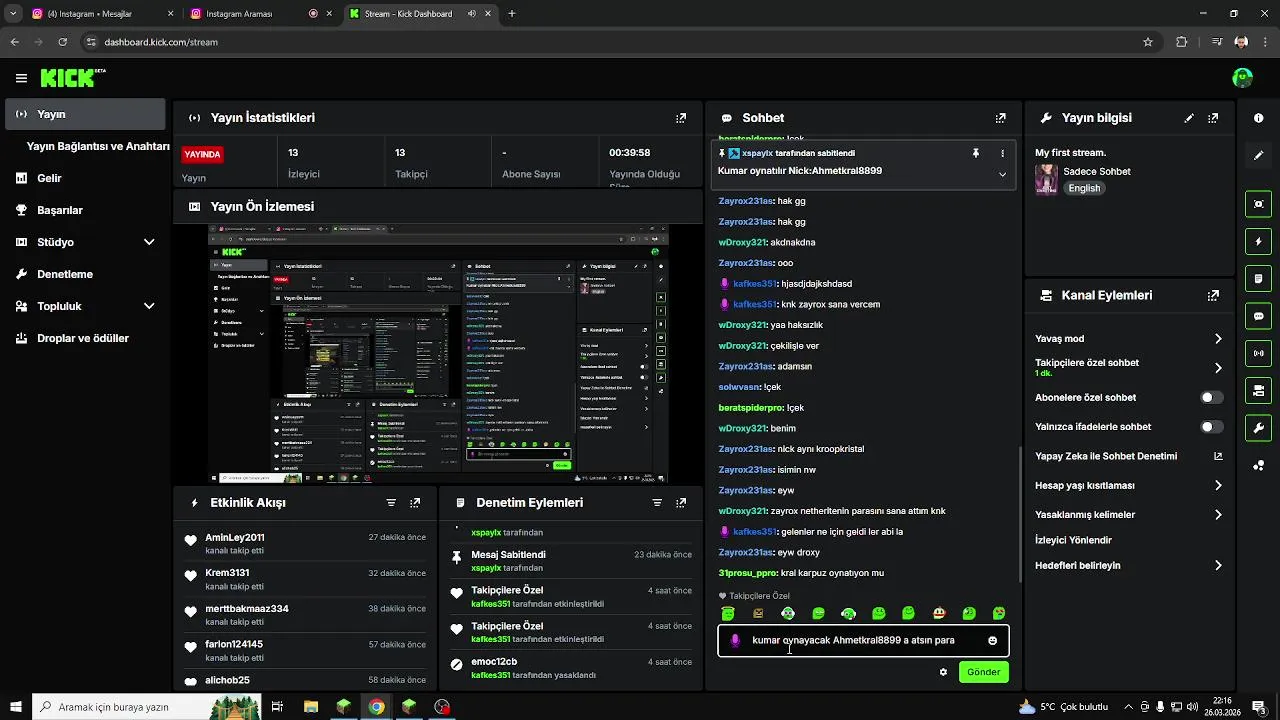1280x720 pixels.
Task: Pop out the Etkinlik Akışı panel
Action: click(415, 503)
